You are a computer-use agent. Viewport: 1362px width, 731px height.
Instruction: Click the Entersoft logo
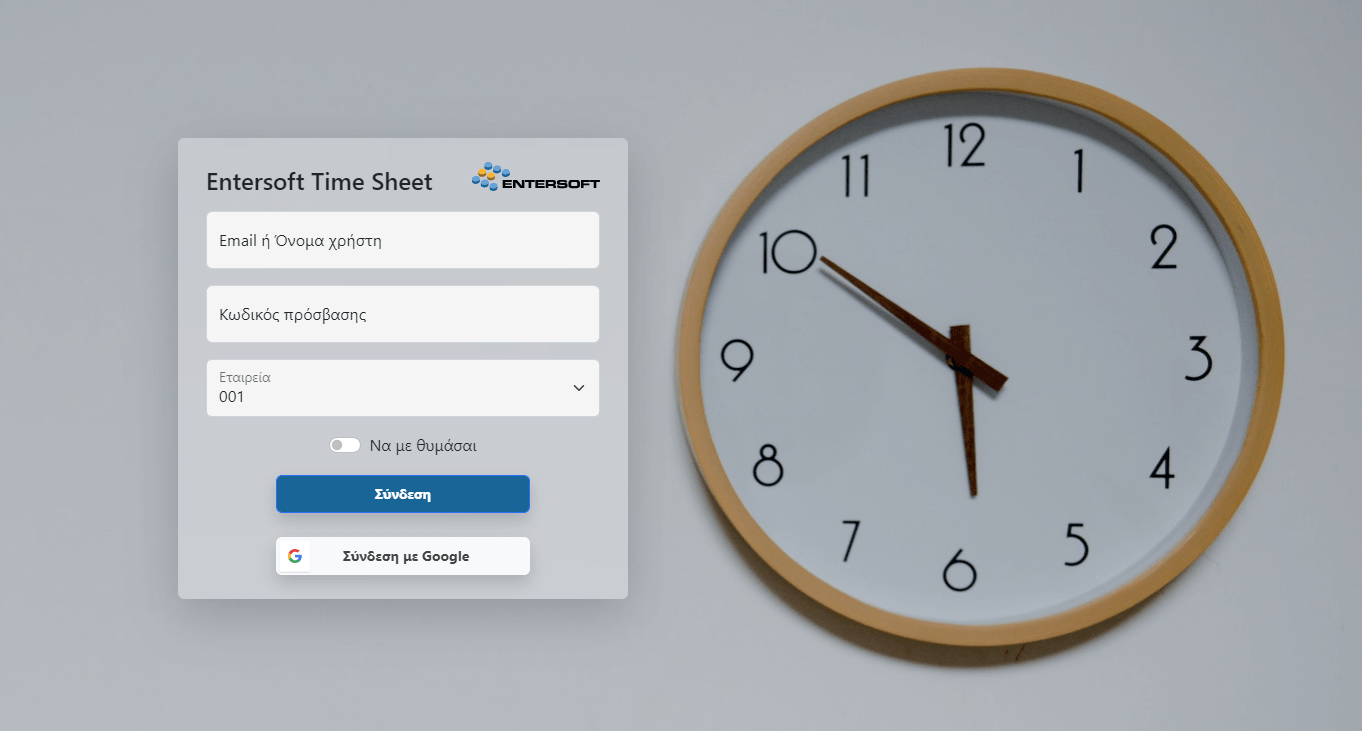click(535, 178)
